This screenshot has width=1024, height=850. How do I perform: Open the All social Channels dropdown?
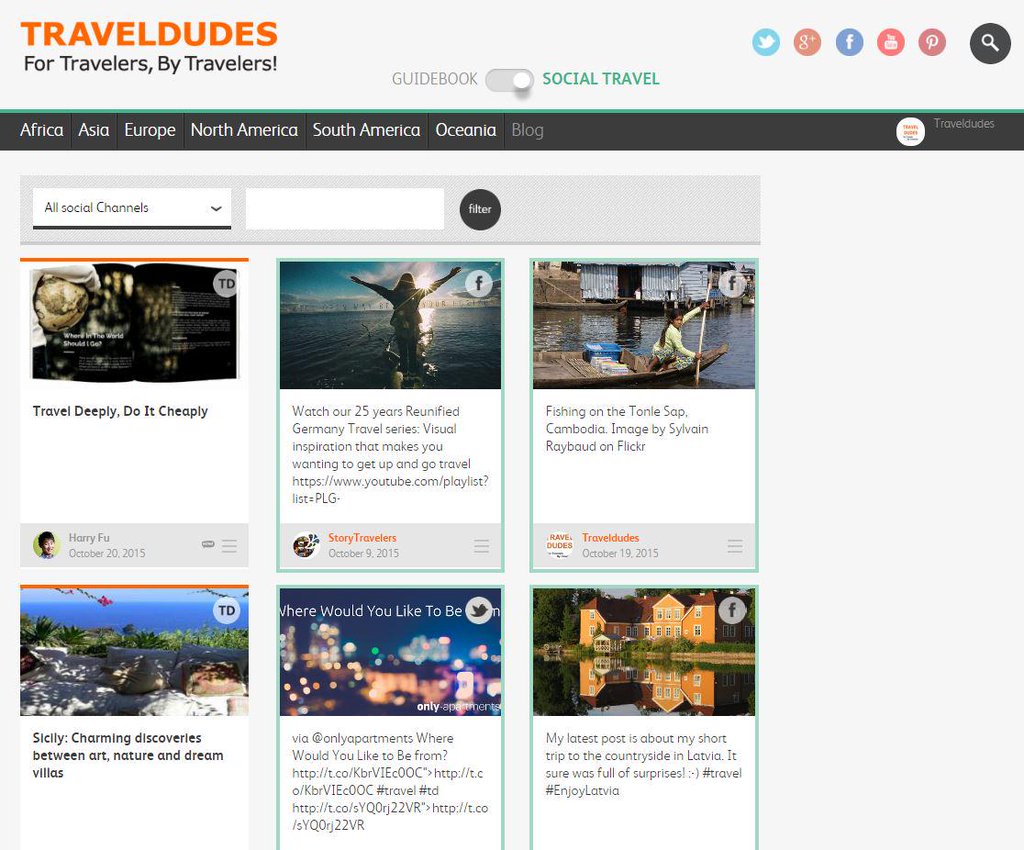click(x=132, y=208)
